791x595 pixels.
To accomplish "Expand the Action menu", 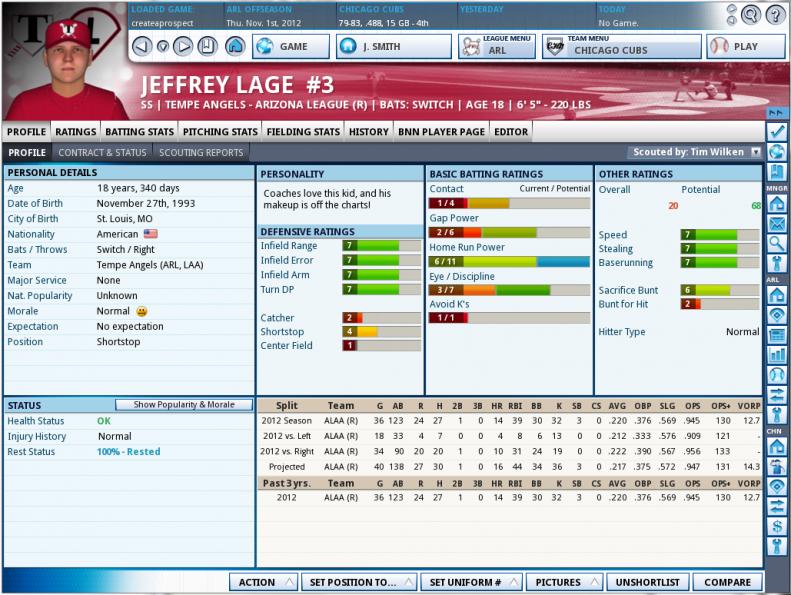I will tap(264, 582).
